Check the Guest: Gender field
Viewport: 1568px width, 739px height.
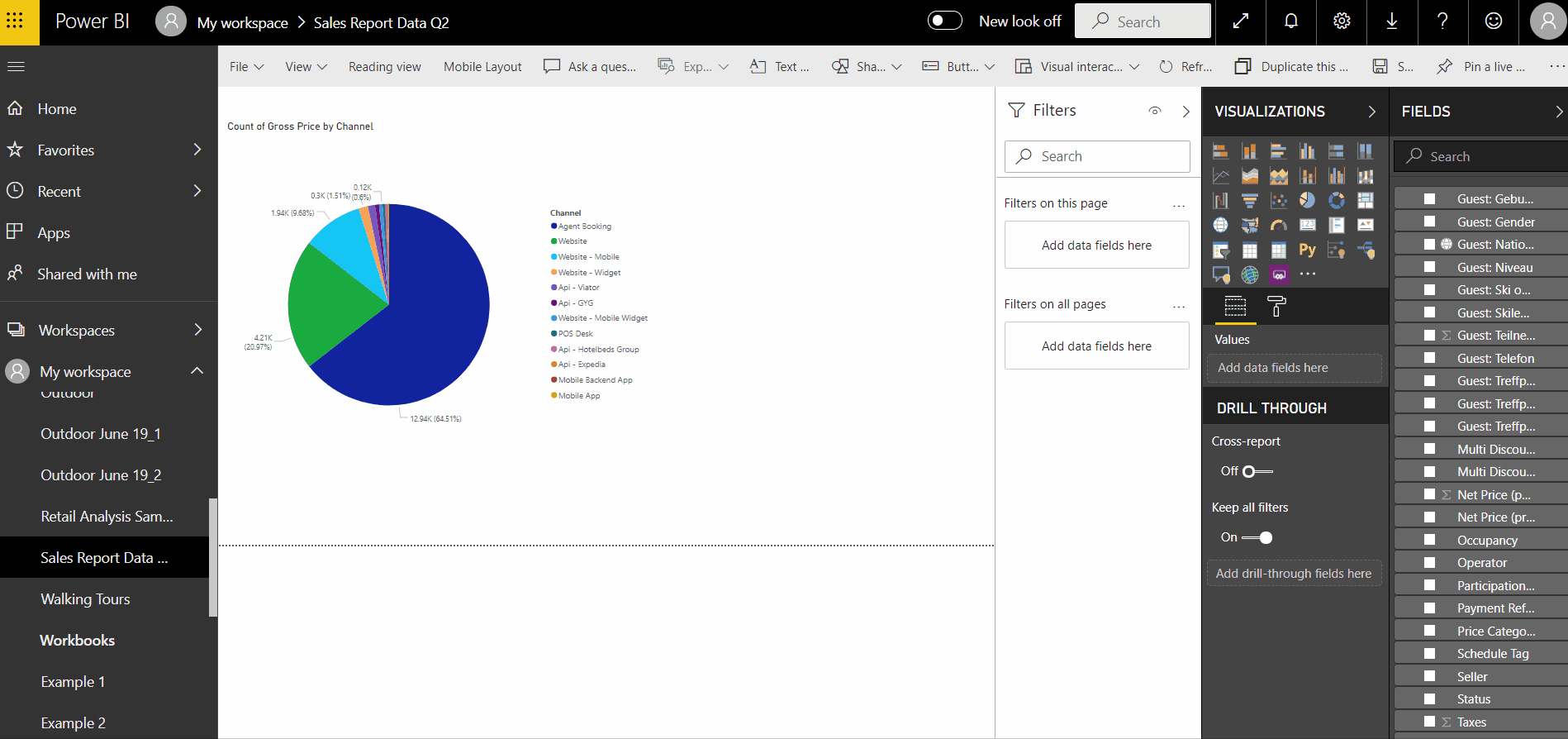1429,222
